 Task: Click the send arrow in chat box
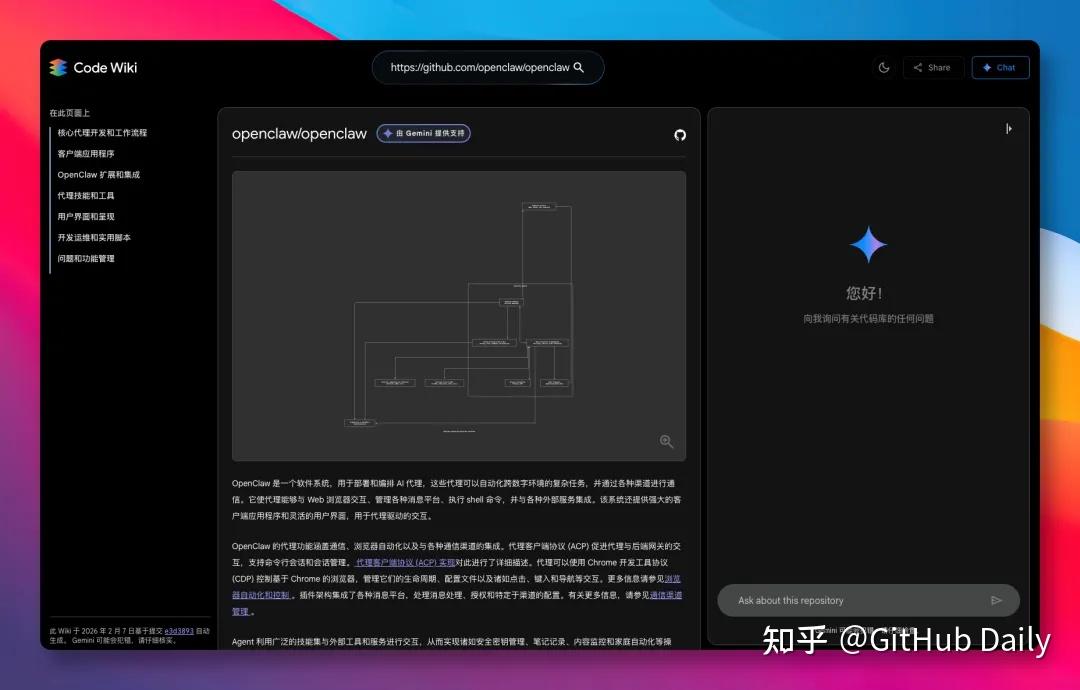point(996,600)
